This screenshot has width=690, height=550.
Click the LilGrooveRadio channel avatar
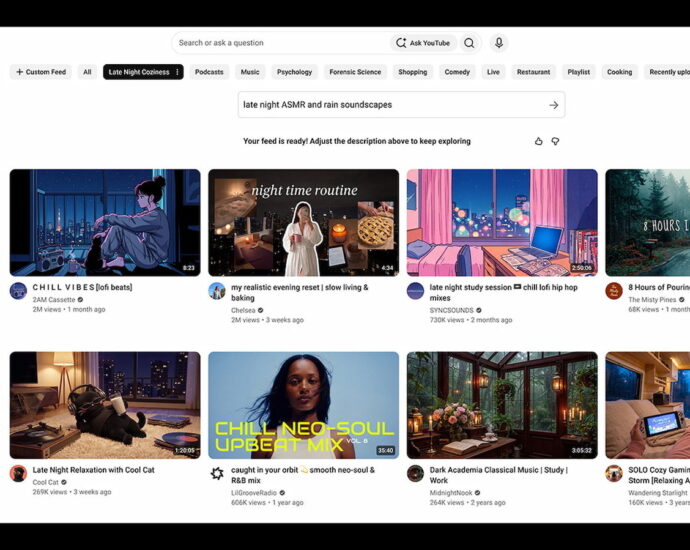pyautogui.click(x=217, y=473)
